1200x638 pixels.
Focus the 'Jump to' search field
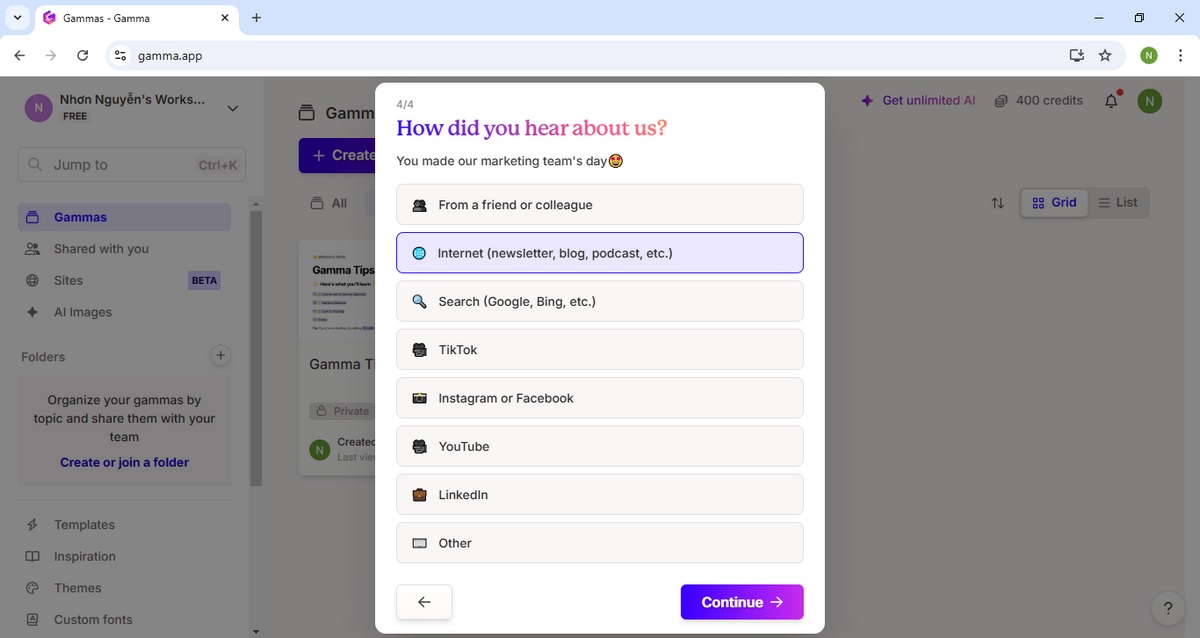coord(131,165)
